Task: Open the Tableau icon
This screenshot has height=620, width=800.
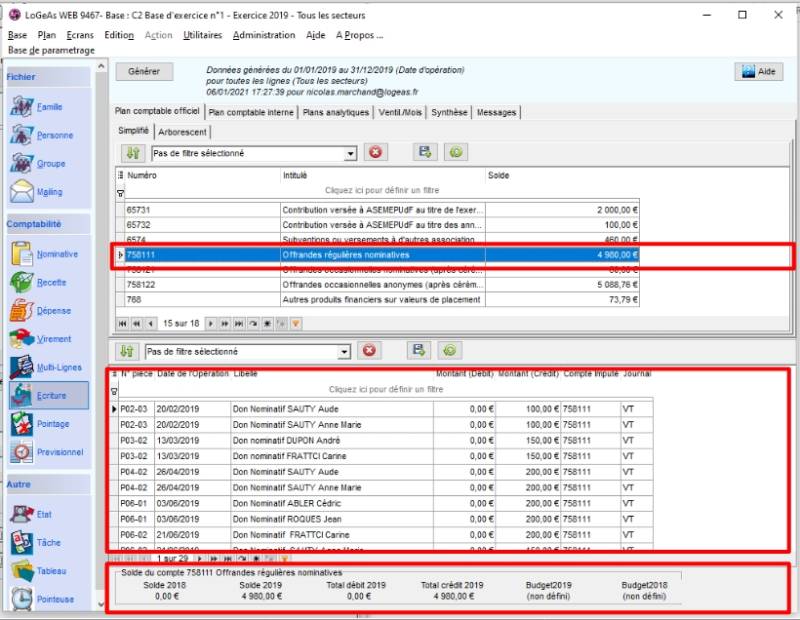Action: tap(22, 571)
